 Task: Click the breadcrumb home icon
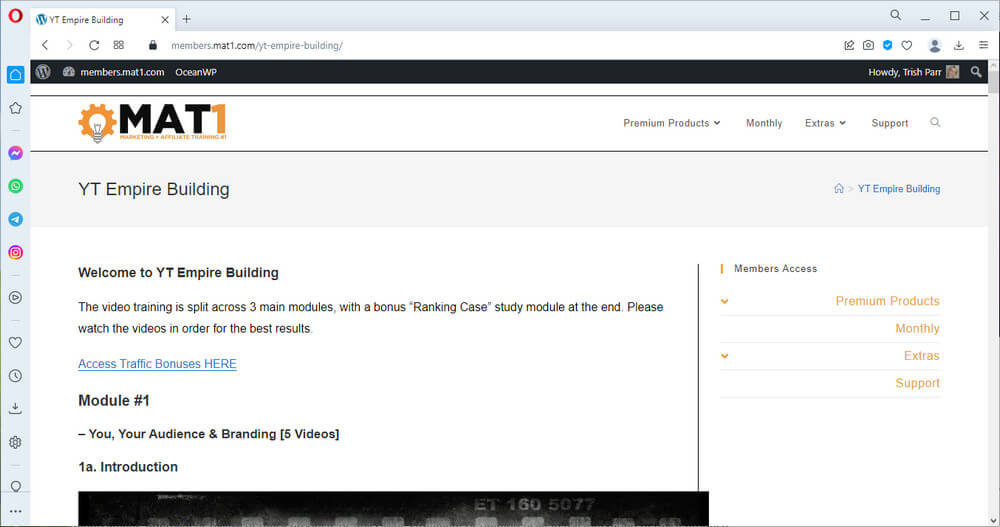click(839, 188)
